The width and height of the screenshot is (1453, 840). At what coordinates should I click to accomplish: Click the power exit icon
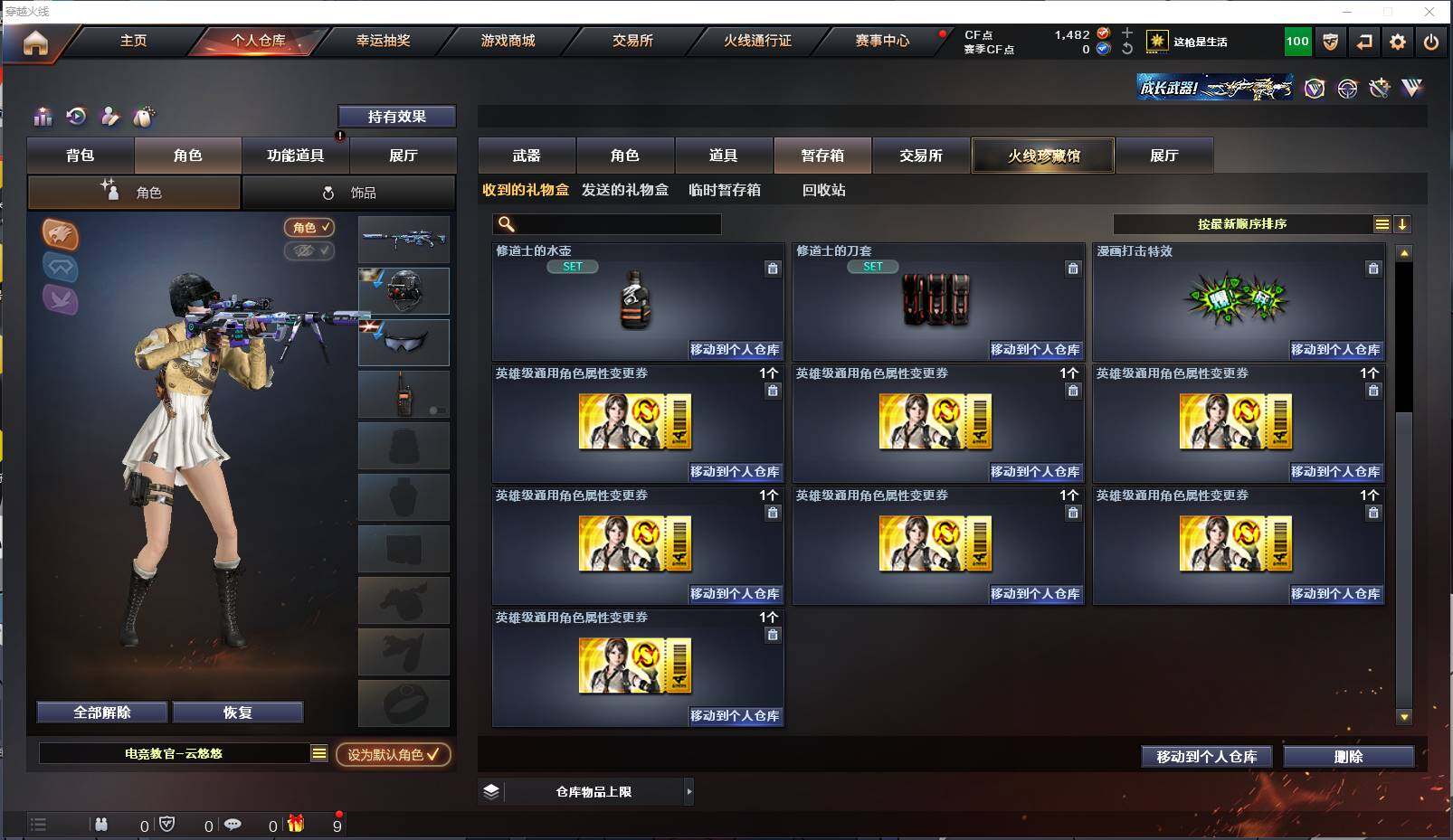(1431, 42)
